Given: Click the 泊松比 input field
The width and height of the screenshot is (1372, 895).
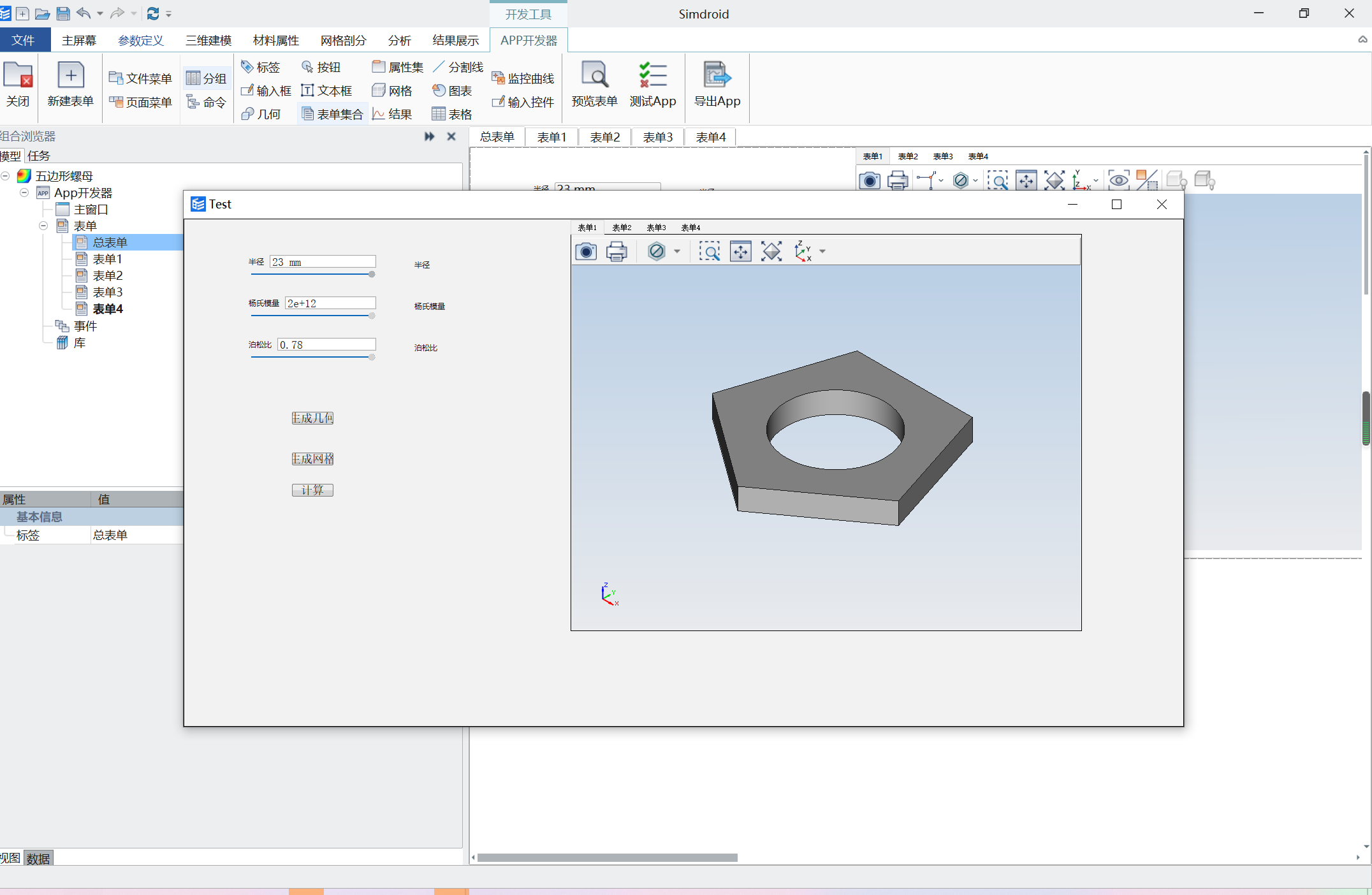Looking at the screenshot, I should coord(326,345).
